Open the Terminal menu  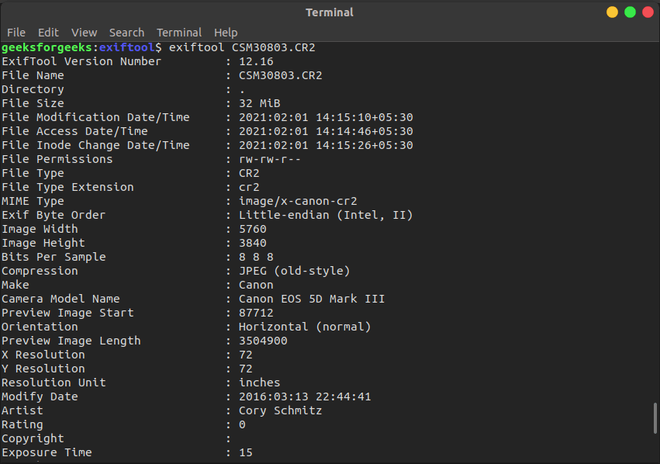coord(178,32)
